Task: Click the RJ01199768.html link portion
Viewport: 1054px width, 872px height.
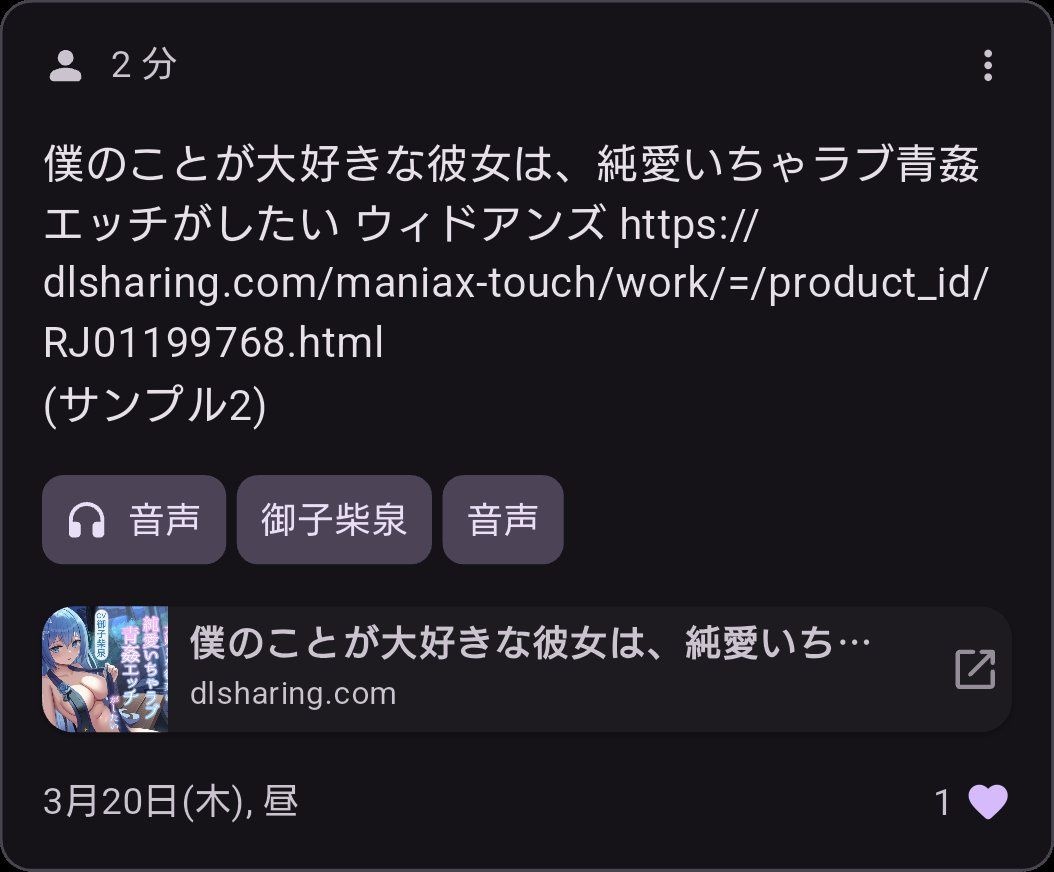Action: click(x=213, y=342)
